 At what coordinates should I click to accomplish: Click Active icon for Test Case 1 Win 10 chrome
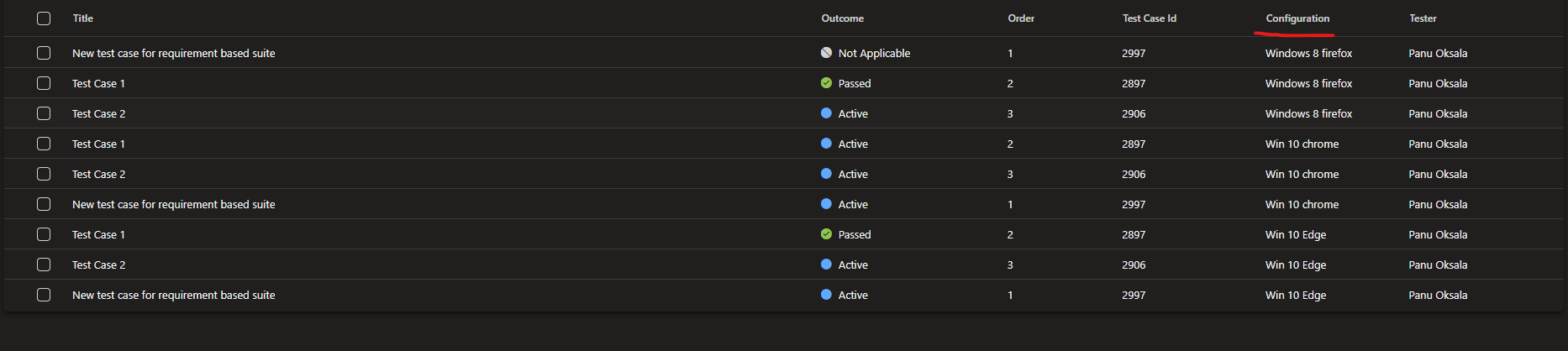tap(826, 144)
